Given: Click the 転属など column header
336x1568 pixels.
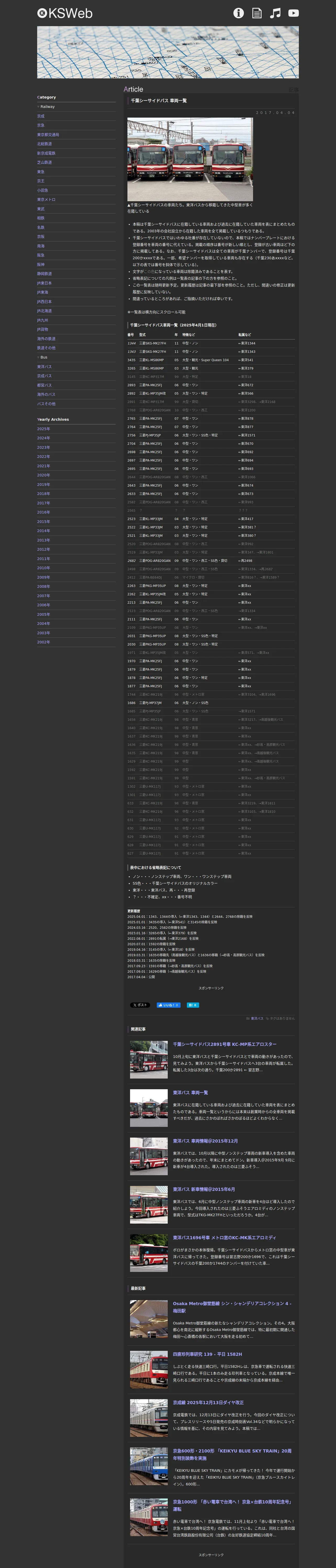Looking at the screenshot, I should point(244,335).
